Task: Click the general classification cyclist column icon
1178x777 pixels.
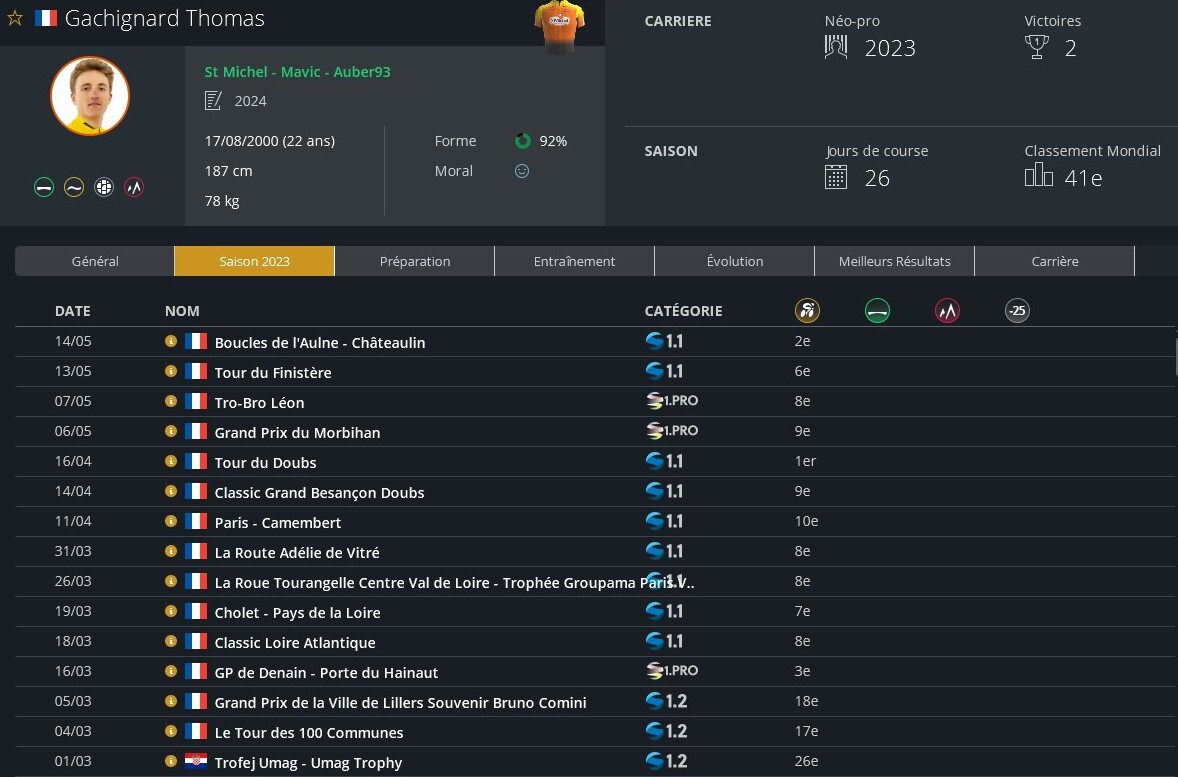Action: point(807,310)
